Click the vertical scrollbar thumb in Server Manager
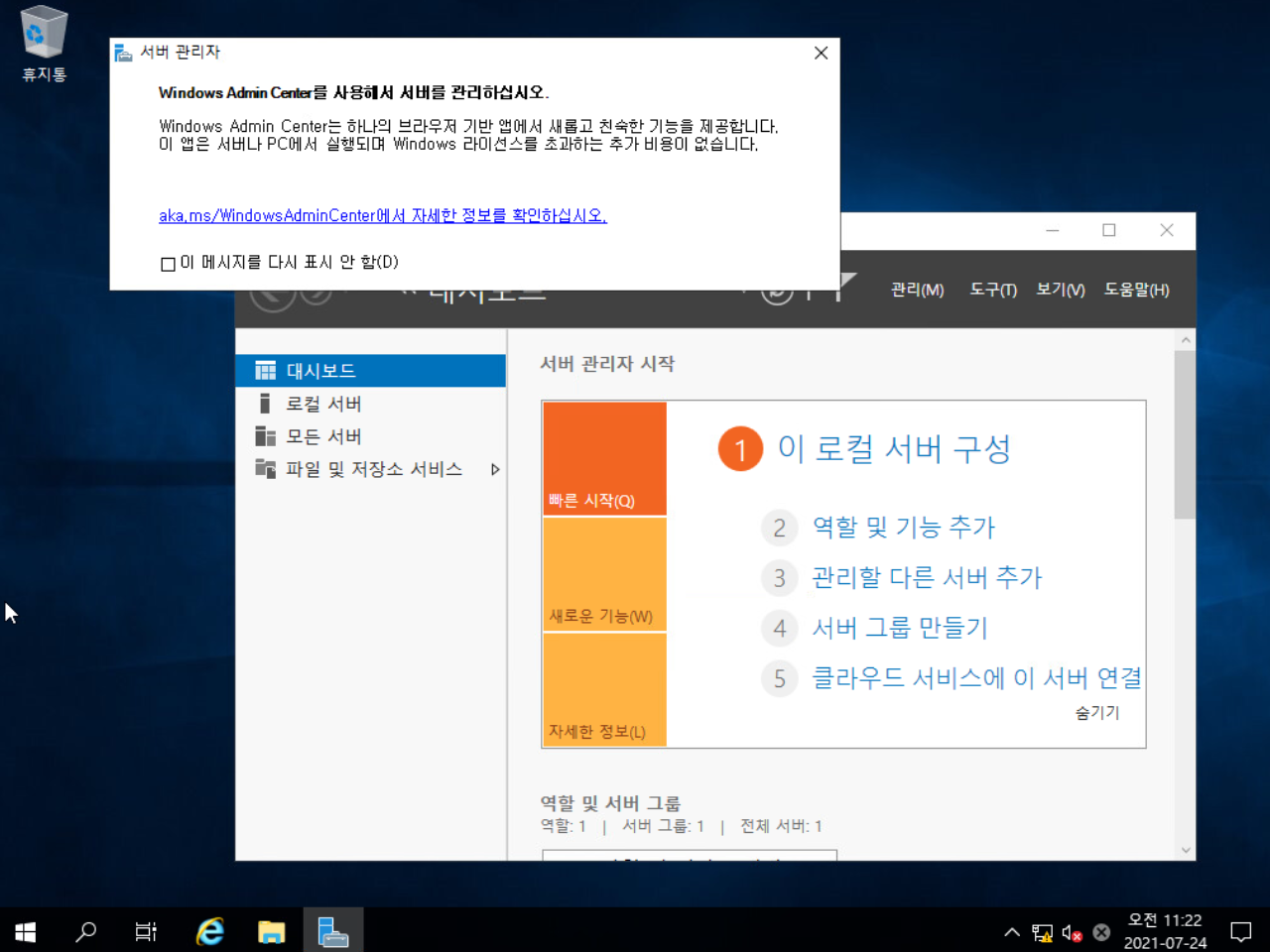This screenshot has width=1270, height=952. pos(1185,434)
